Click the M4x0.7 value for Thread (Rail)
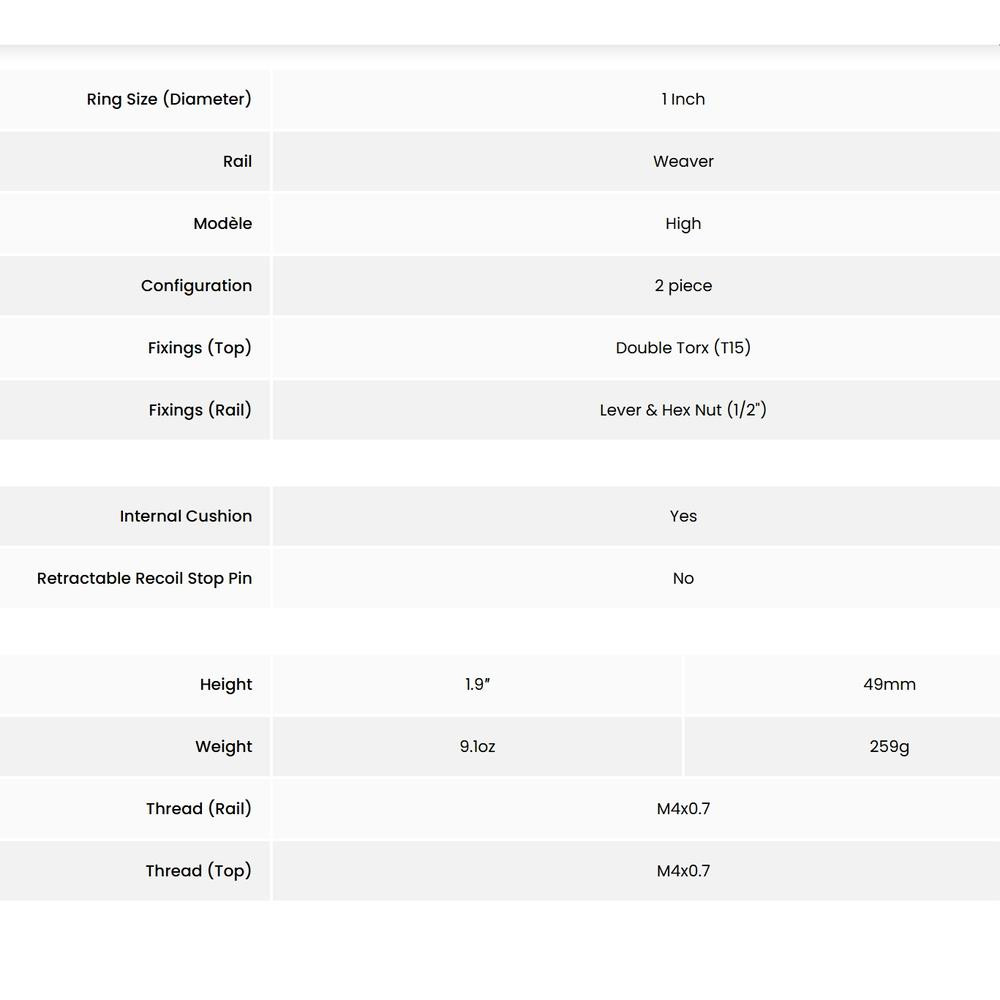 [683, 808]
